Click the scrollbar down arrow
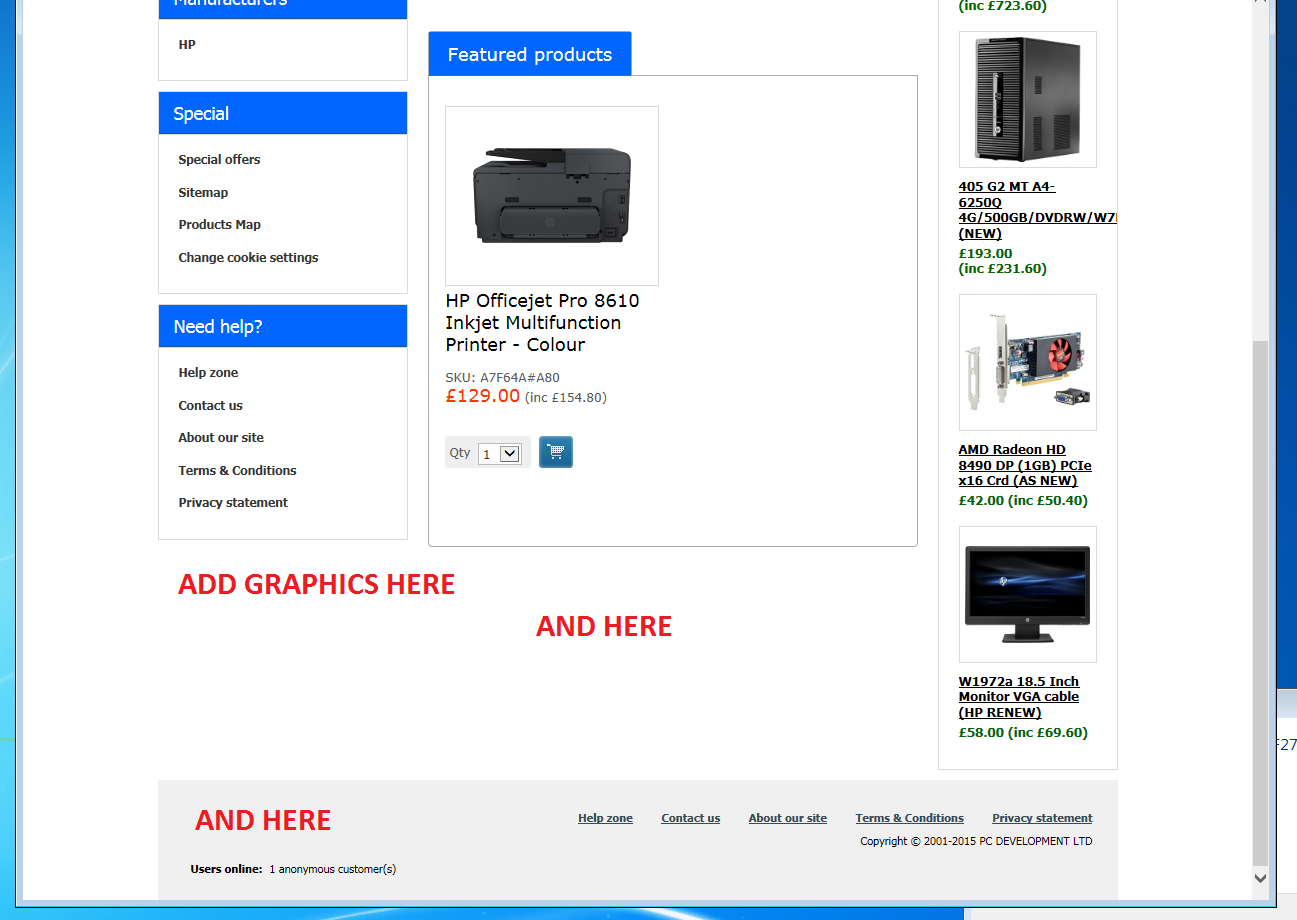 pos(1260,878)
